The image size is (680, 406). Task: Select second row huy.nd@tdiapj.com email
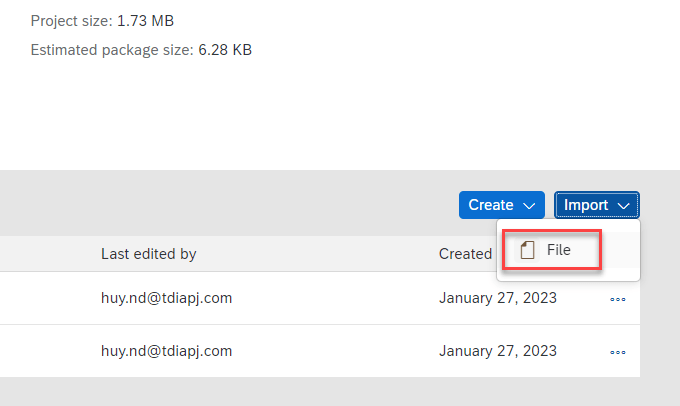(x=166, y=351)
